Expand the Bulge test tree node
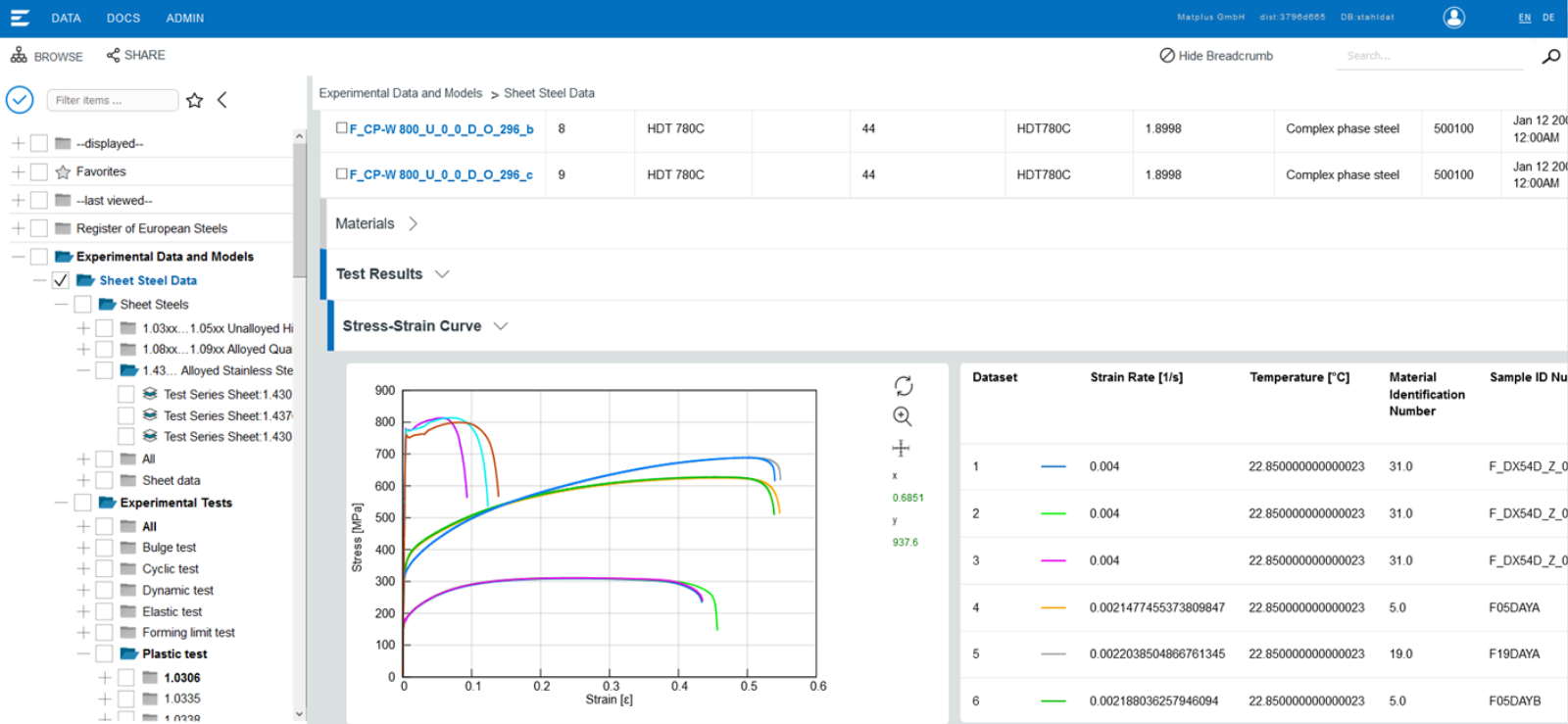1568x724 pixels. coord(83,548)
